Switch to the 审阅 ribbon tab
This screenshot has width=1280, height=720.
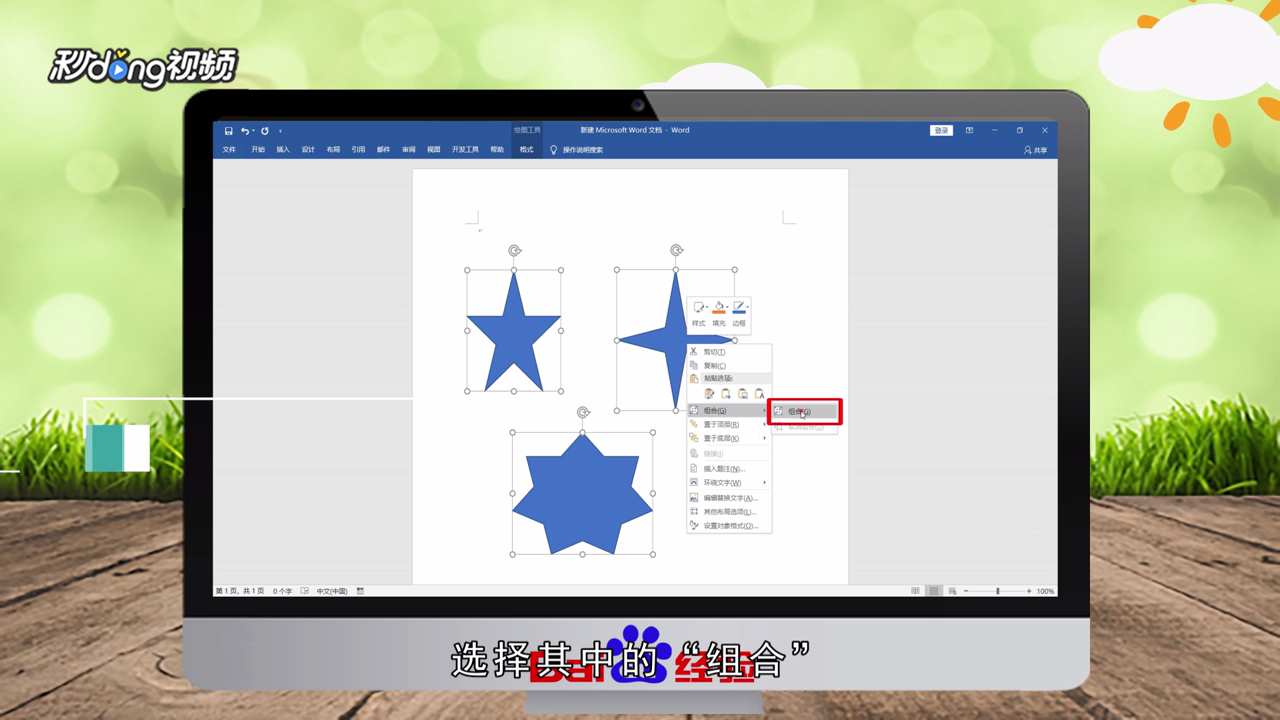[408, 150]
